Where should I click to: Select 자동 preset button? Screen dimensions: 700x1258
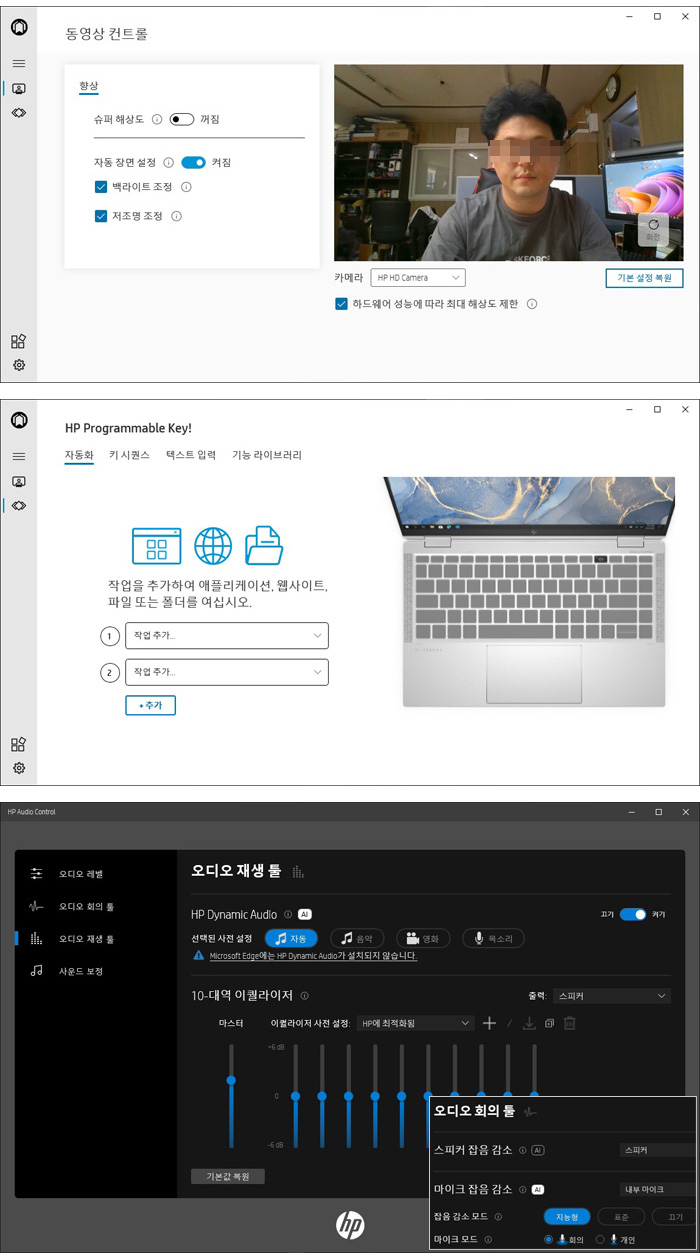291,938
